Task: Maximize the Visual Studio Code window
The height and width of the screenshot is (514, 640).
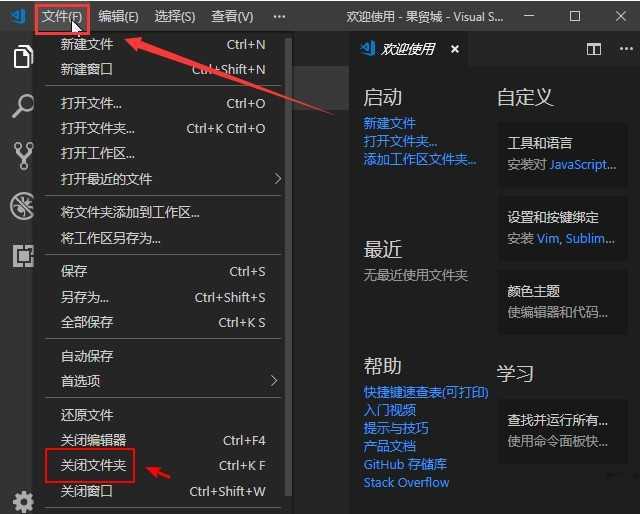Action: pyautogui.click(x=575, y=16)
